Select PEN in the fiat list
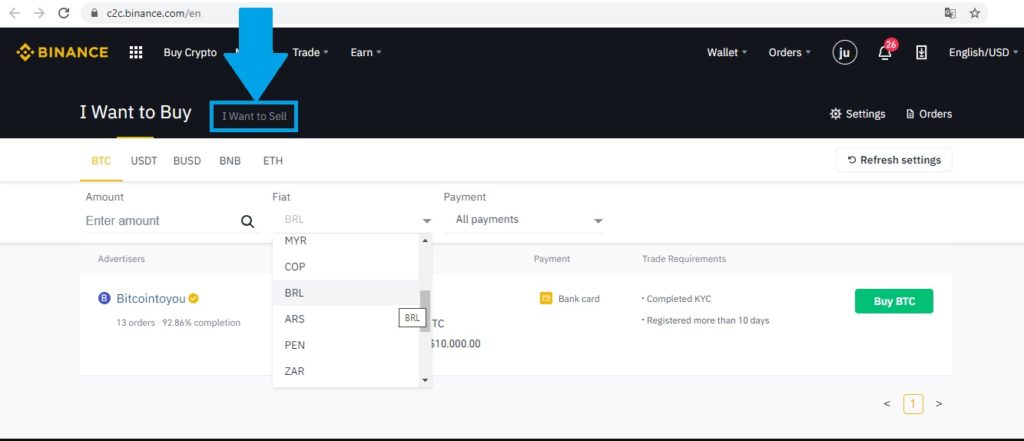The image size is (1024, 441). click(345, 345)
